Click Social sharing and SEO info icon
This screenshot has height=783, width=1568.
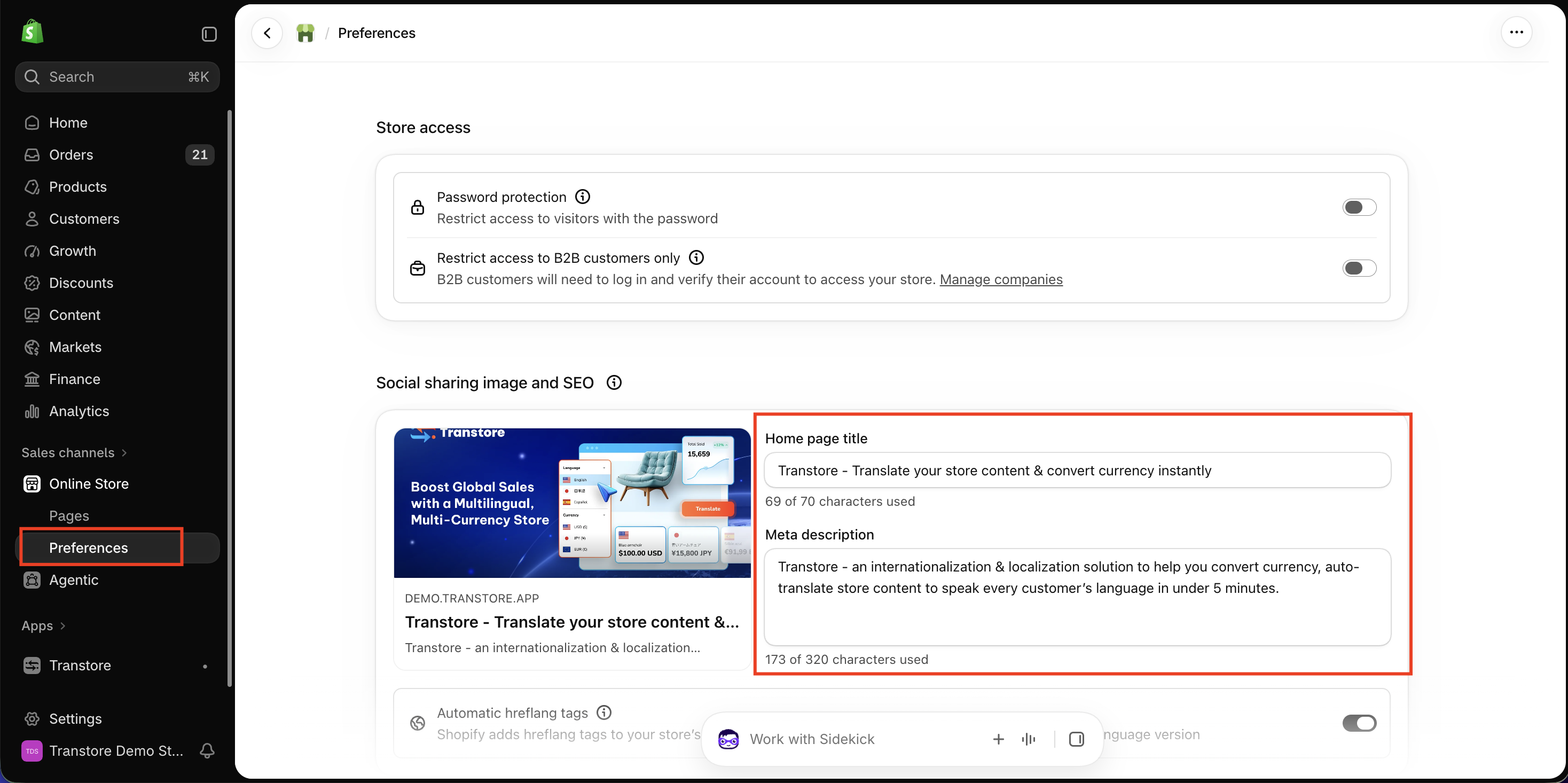click(x=614, y=382)
